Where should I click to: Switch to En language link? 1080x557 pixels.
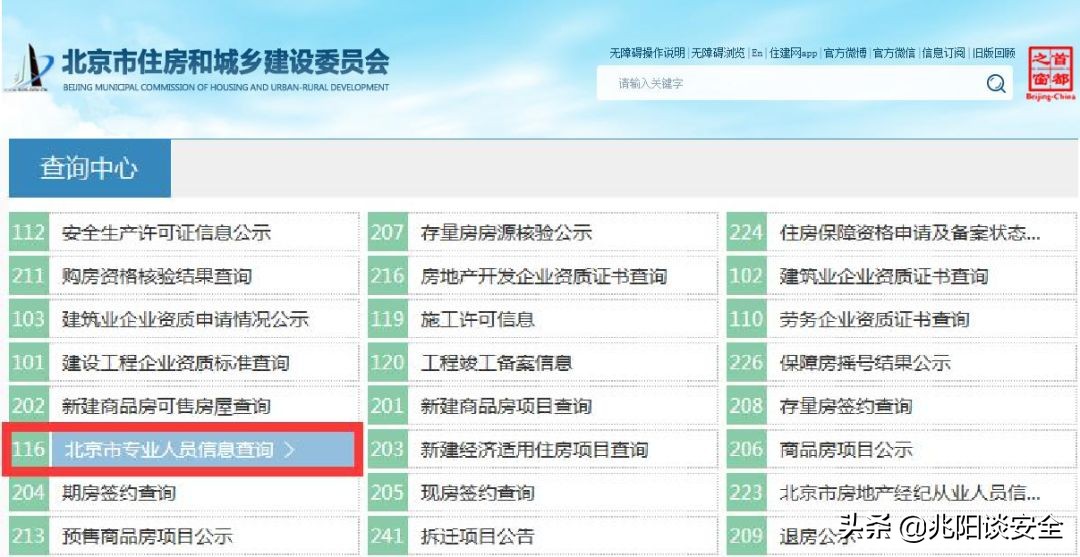(x=757, y=53)
